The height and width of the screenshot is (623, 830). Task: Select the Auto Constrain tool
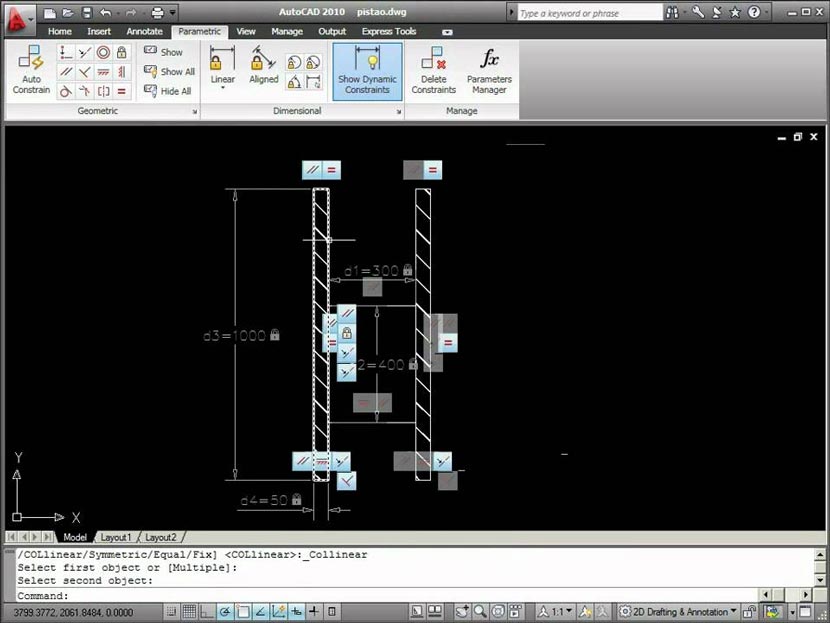[30, 71]
